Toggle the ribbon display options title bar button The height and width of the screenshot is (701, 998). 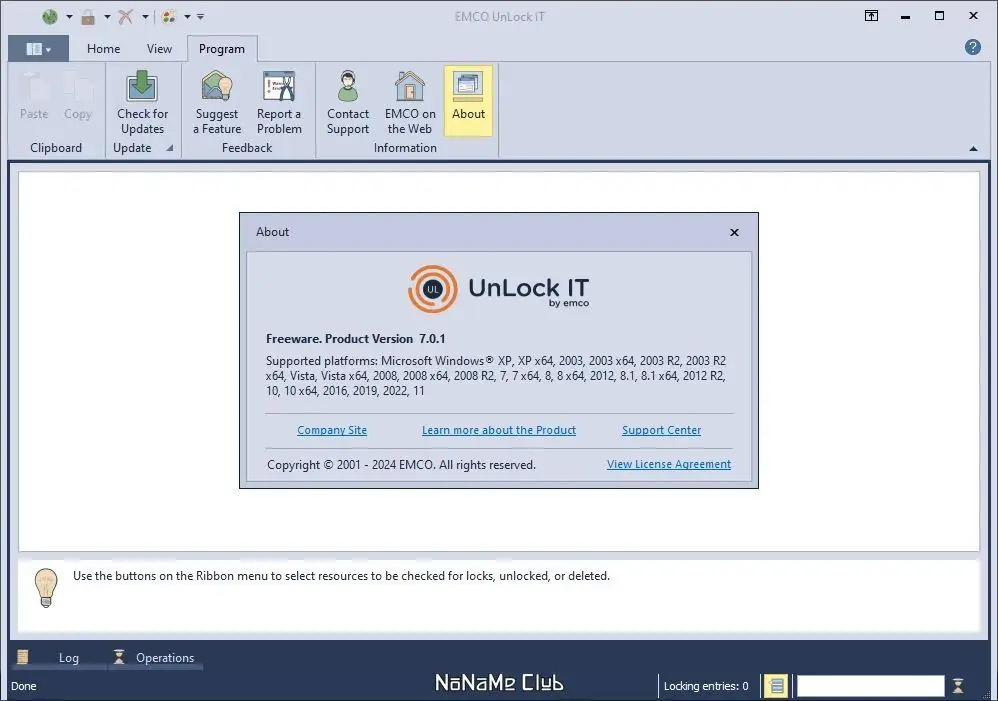pos(871,16)
